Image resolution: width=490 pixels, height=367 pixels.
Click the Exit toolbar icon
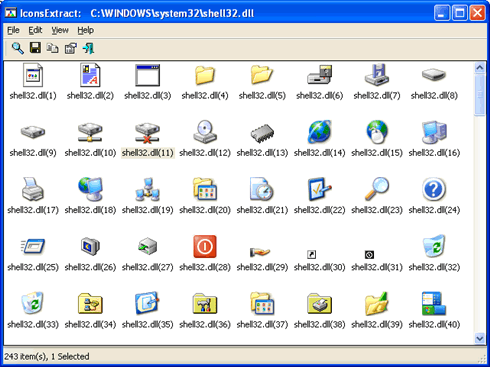pos(88,48)
